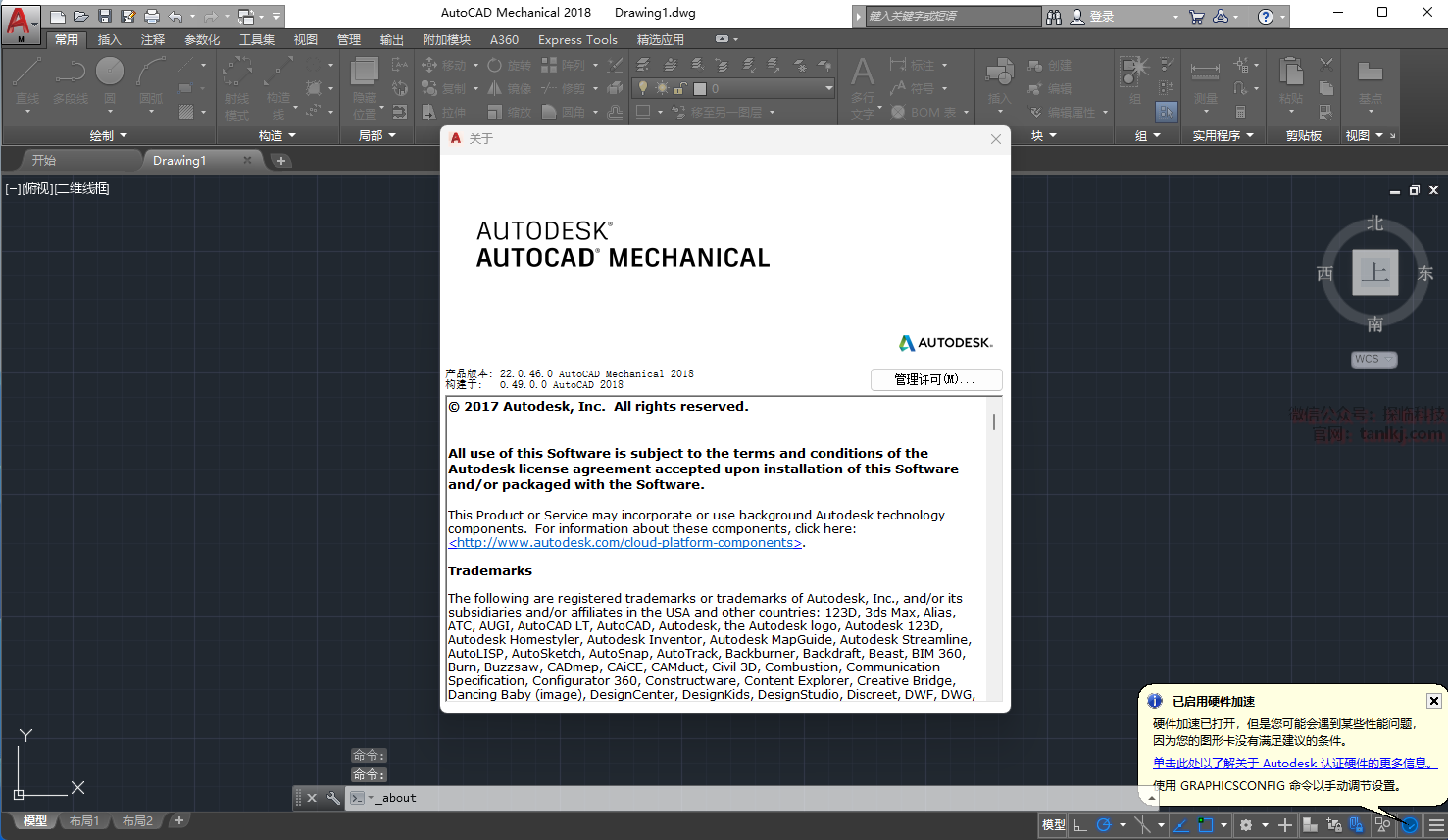Open the help question mark icon

[1266, 16]
